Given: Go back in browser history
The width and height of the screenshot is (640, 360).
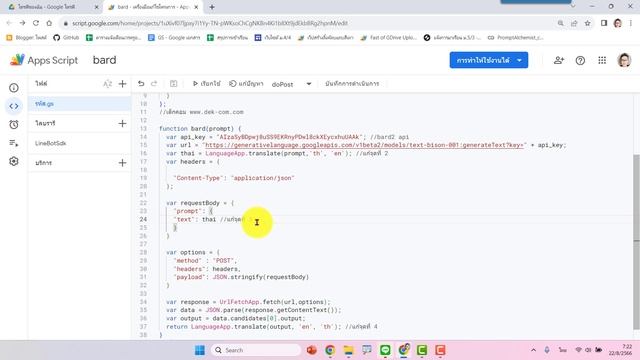Looking at the screenshot, I should (x=9, y=23).
